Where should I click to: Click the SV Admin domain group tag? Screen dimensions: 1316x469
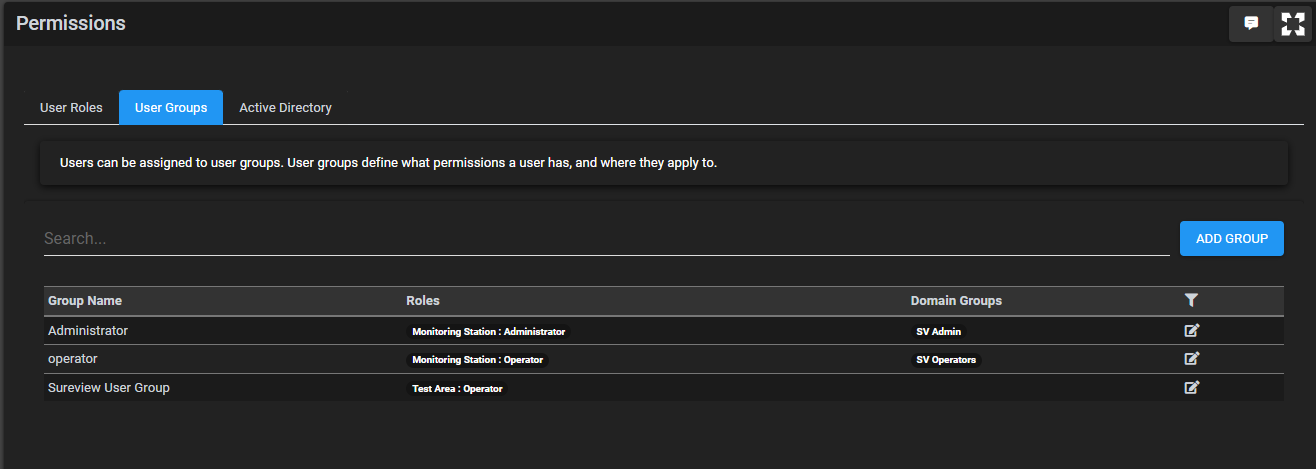pos(938,331)
